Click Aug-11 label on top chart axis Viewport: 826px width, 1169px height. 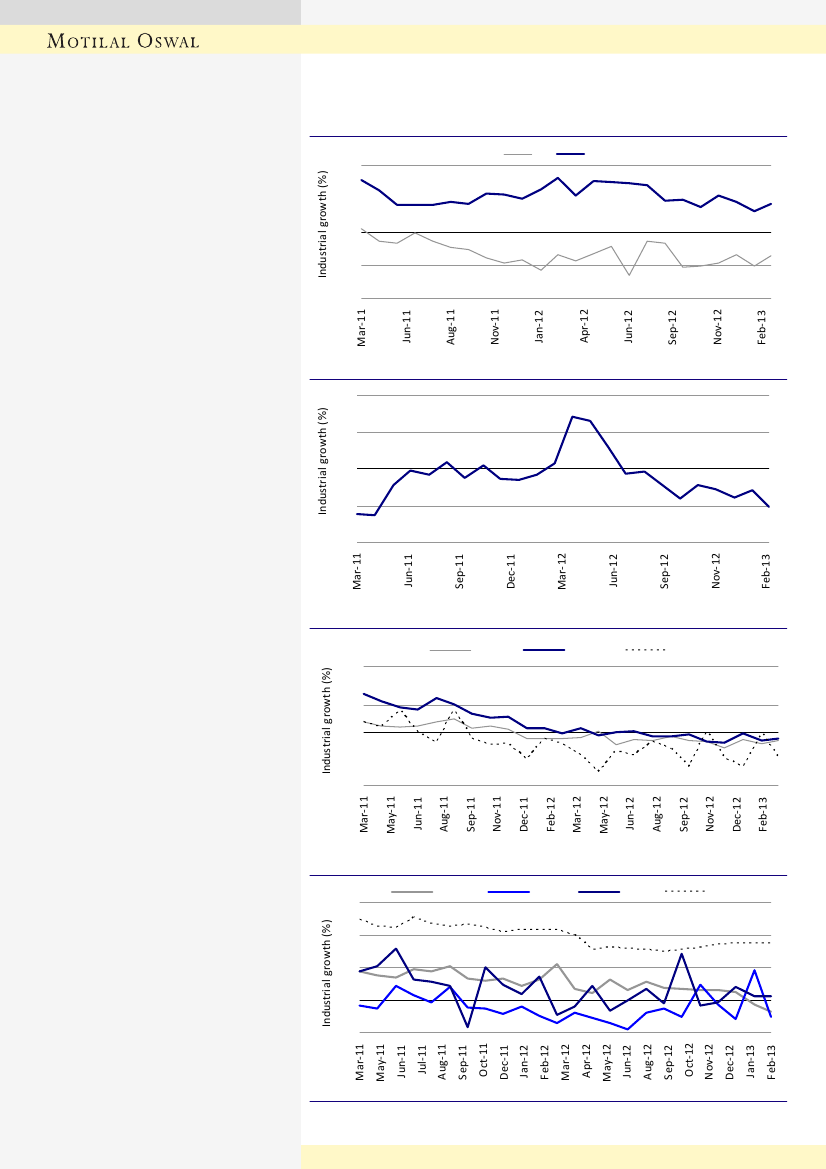(x=452, y=326)
